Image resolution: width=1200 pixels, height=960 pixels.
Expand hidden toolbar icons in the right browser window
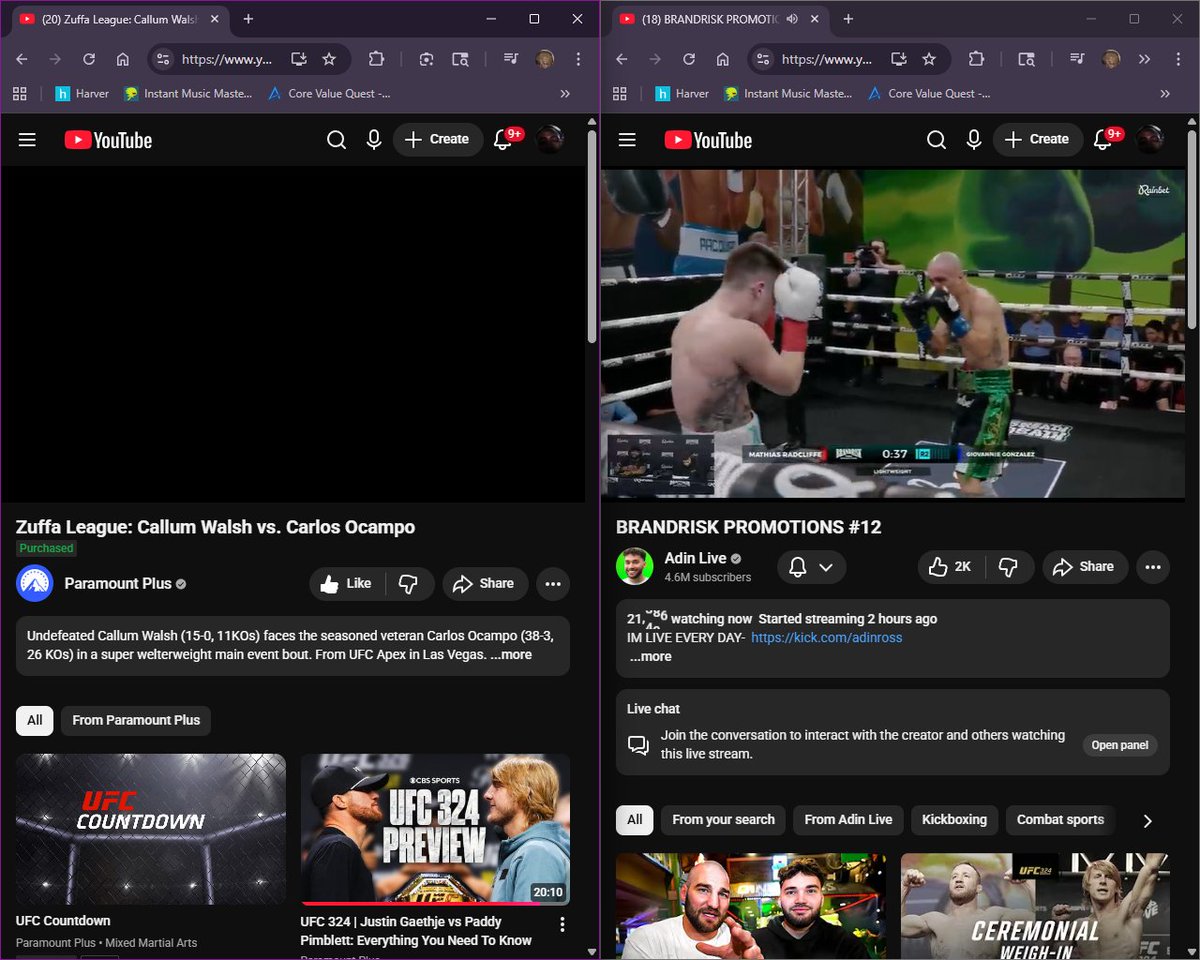(1145, 59)
